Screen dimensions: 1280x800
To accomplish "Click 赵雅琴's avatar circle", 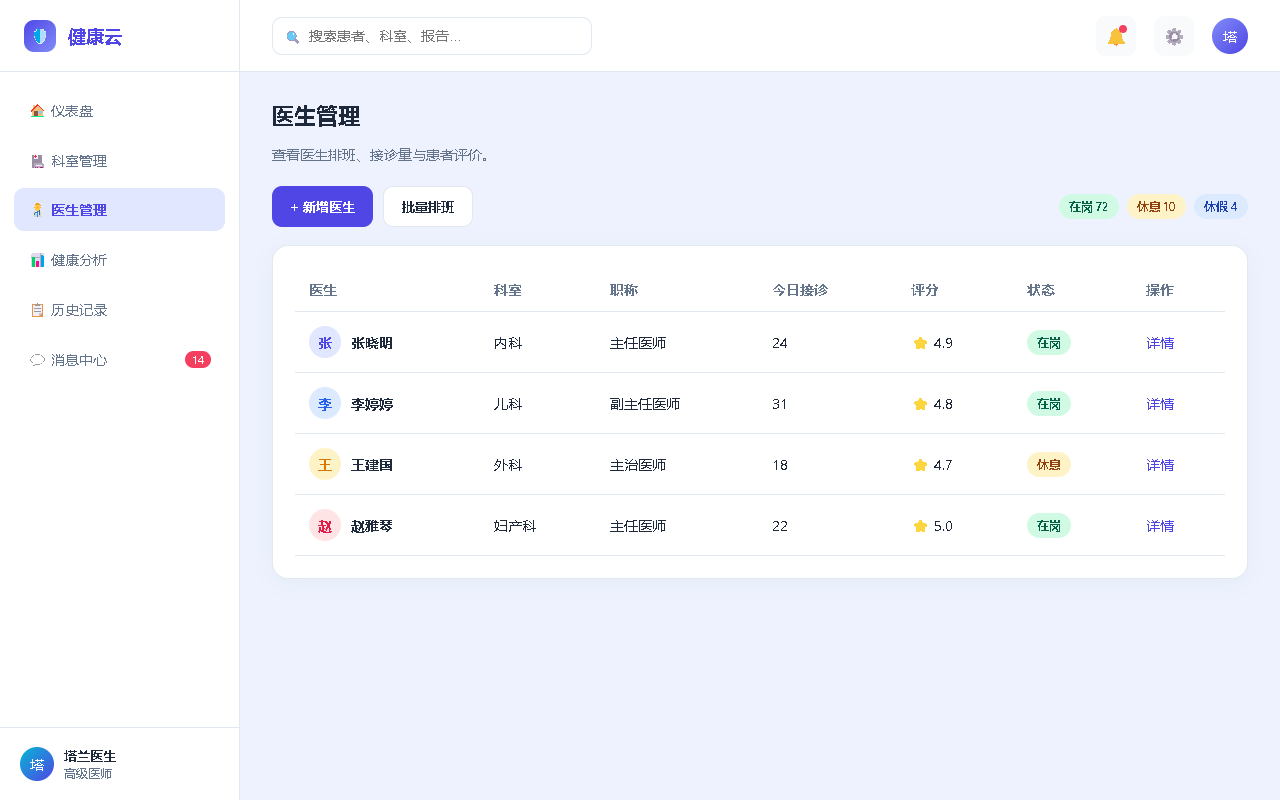I will tap(325, 526).
